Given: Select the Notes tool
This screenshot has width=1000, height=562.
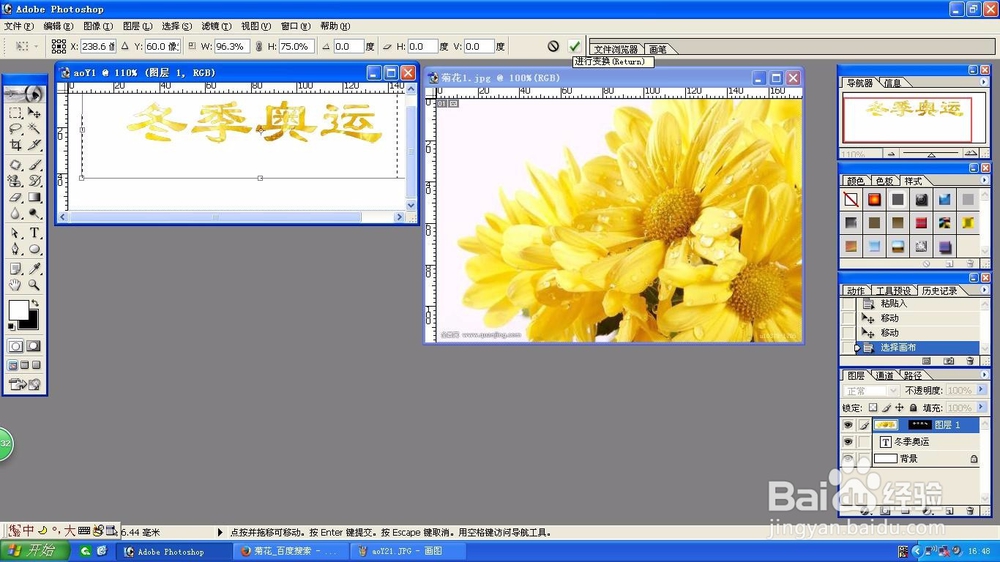Looking at the screenshot, I should tap(16, 269).
